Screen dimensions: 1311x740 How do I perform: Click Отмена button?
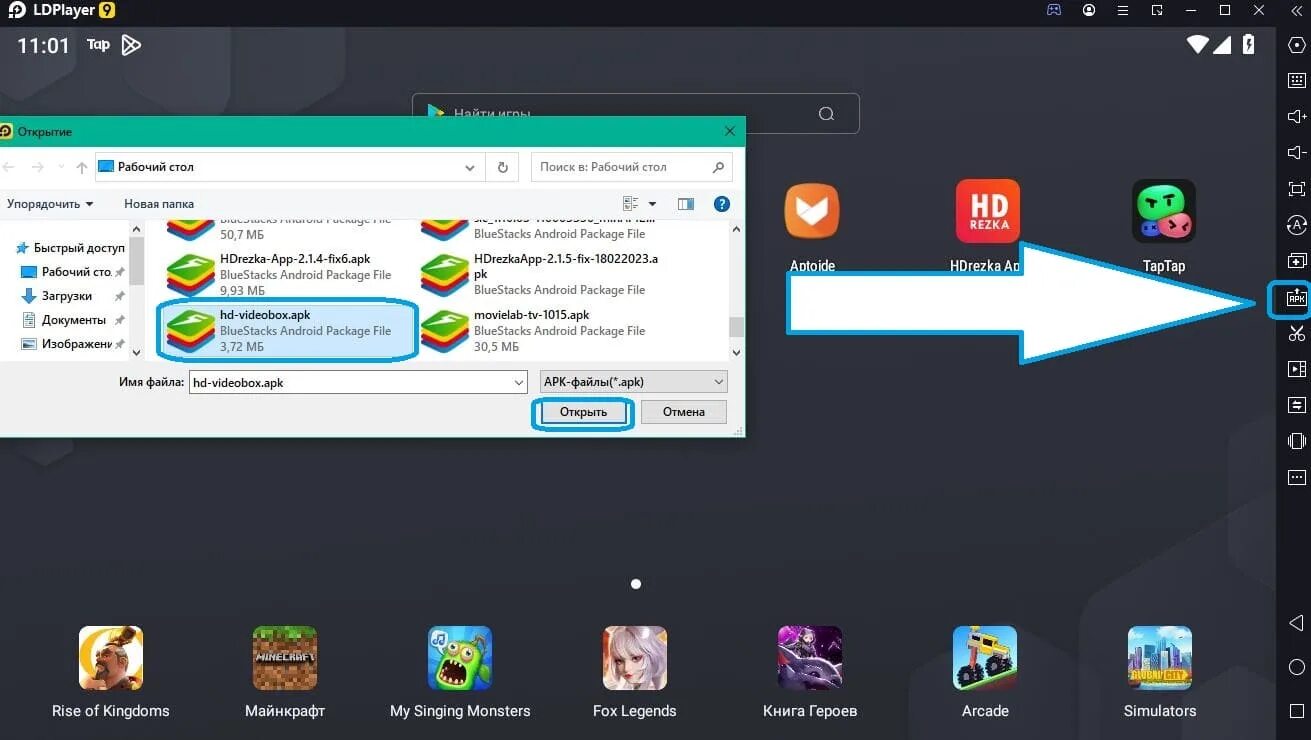683,412
